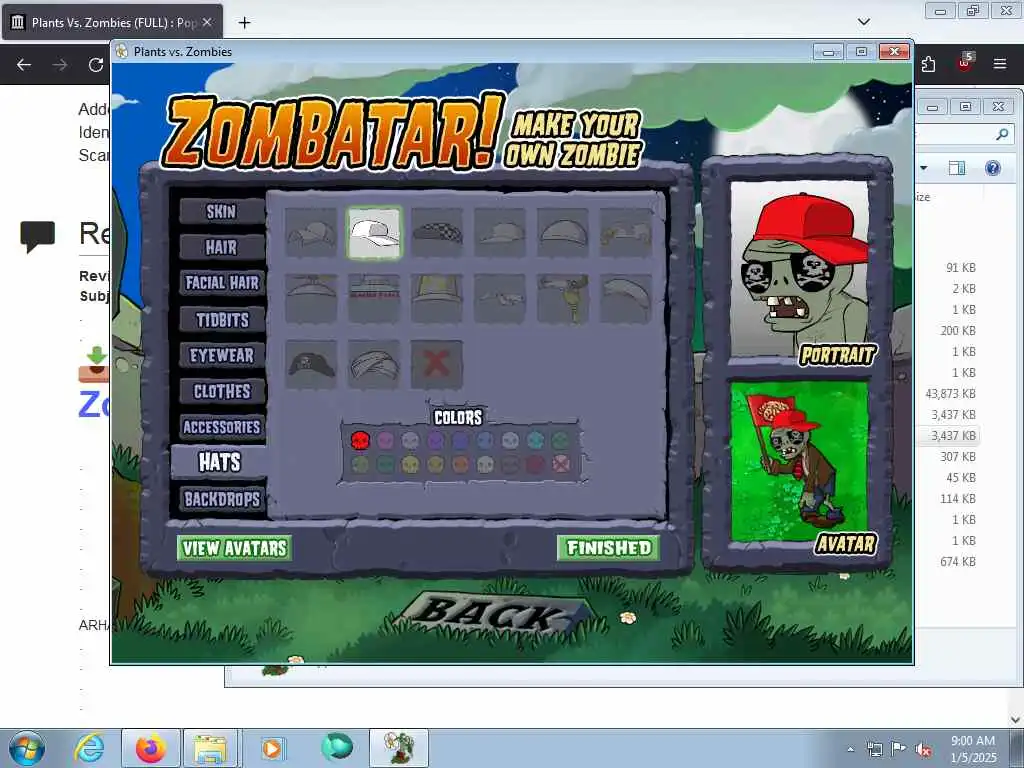The height and width of the screenshot is (768, 1024).
Task: Open the taskbar clock and date
Action: 973,749
